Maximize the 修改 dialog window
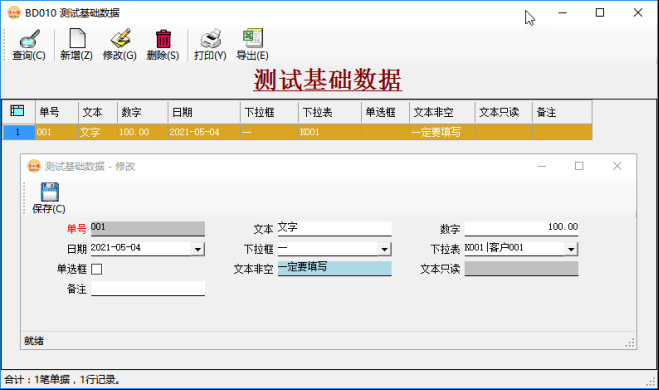The height and width of the screenshot is (390, 659). point(579,166)
